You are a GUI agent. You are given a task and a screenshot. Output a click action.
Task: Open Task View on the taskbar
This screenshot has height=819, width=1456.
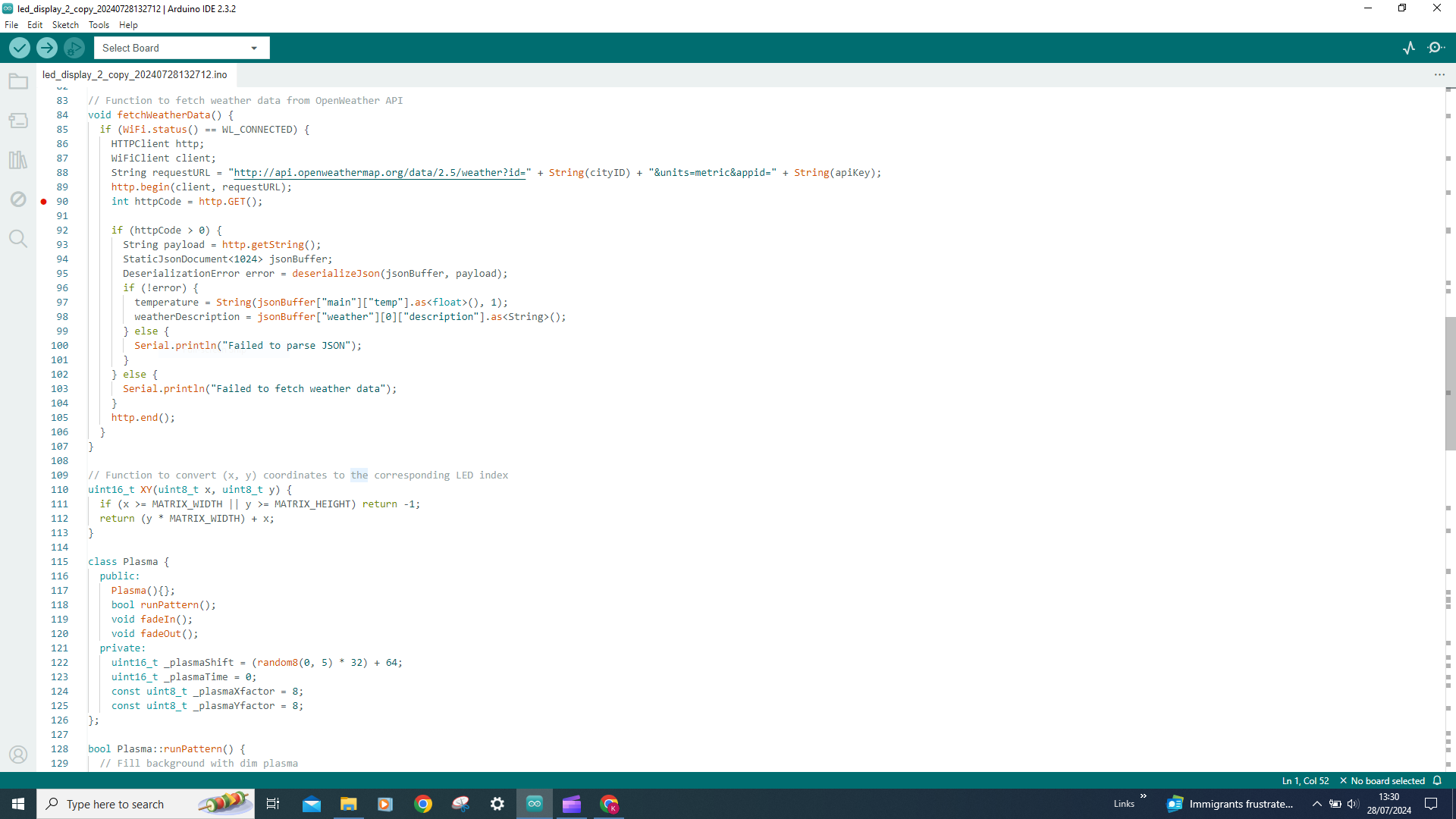(273, 804)
